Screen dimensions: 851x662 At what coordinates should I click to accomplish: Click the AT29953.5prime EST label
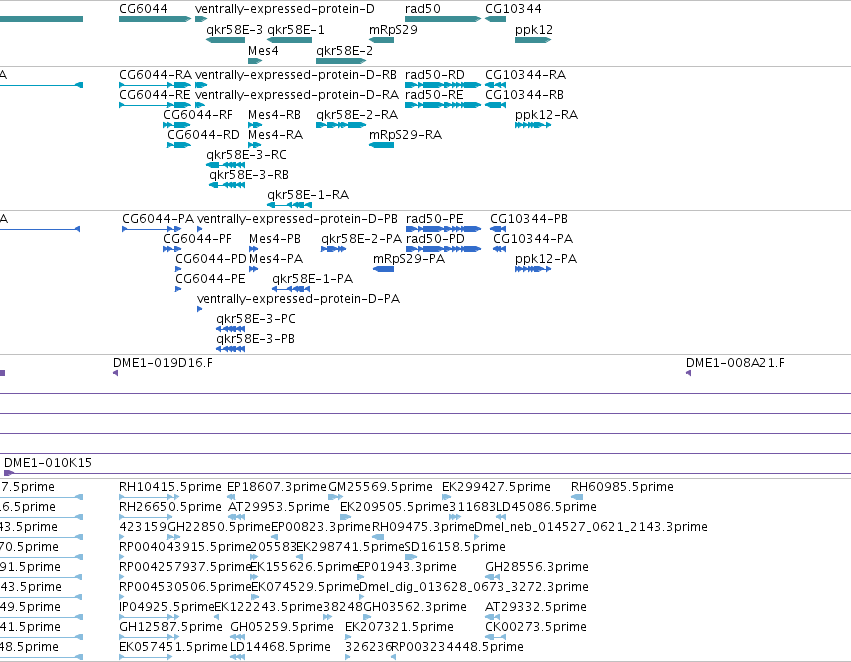coord(279,507)
